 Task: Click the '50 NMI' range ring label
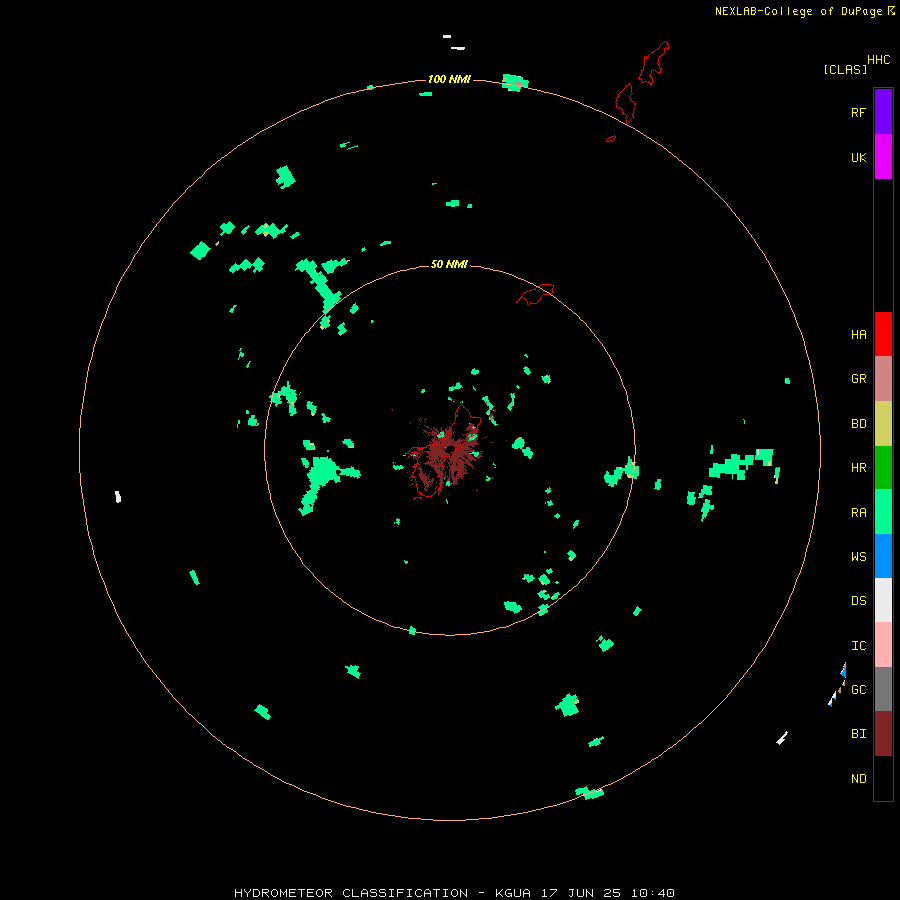tap(449, 264)
